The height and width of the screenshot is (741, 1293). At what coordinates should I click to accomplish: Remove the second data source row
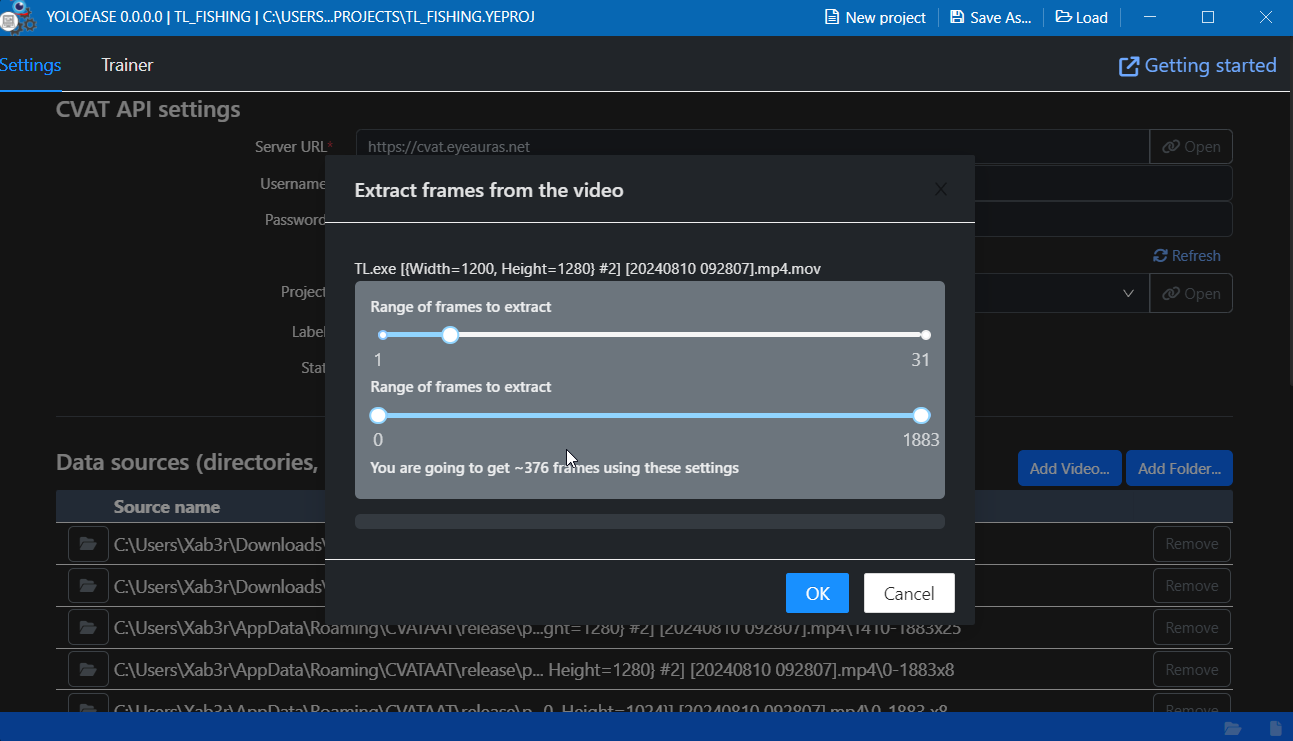point(1191,586)
